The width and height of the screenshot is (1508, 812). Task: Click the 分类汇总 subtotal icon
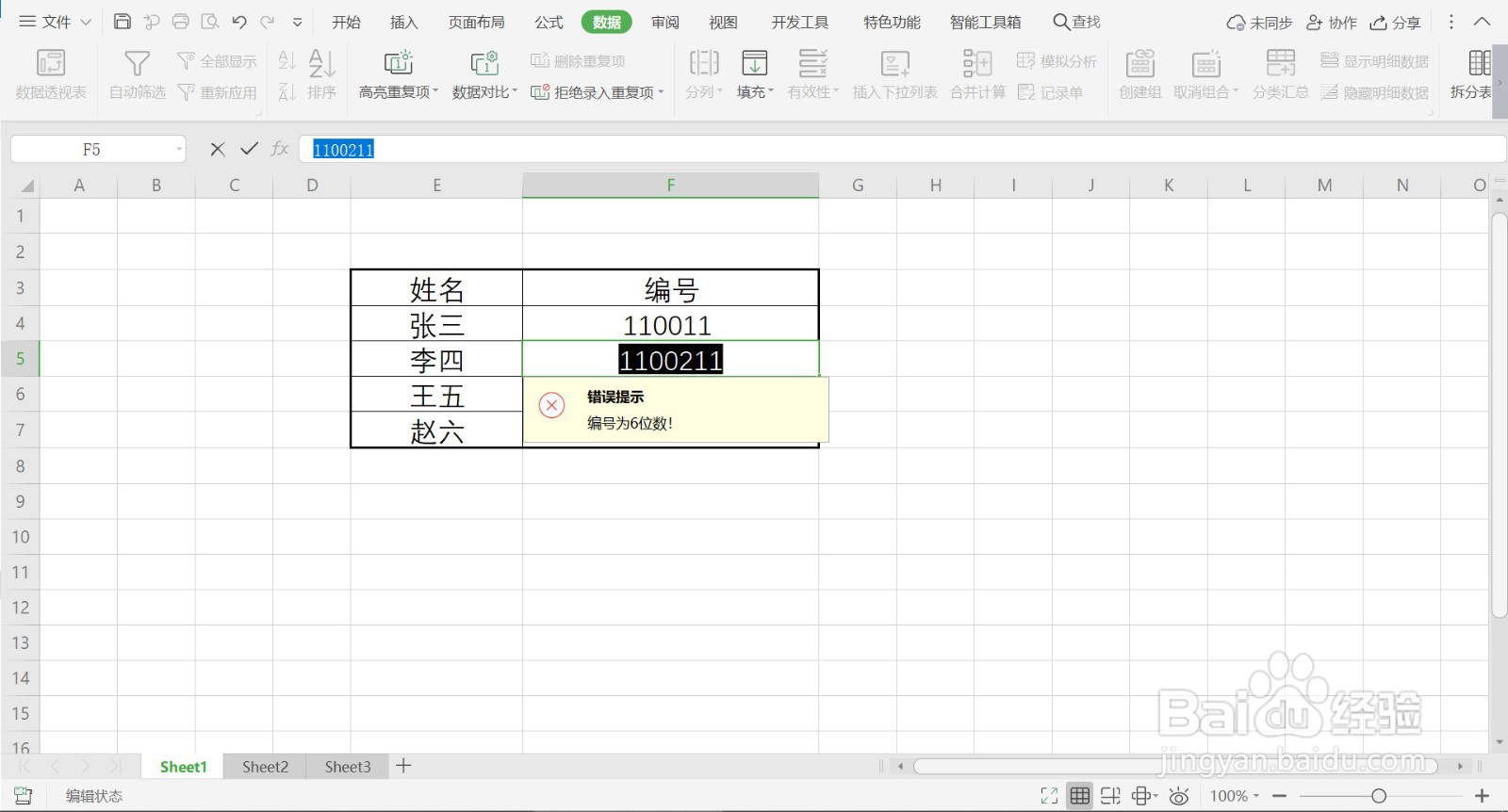[1281, 64]
